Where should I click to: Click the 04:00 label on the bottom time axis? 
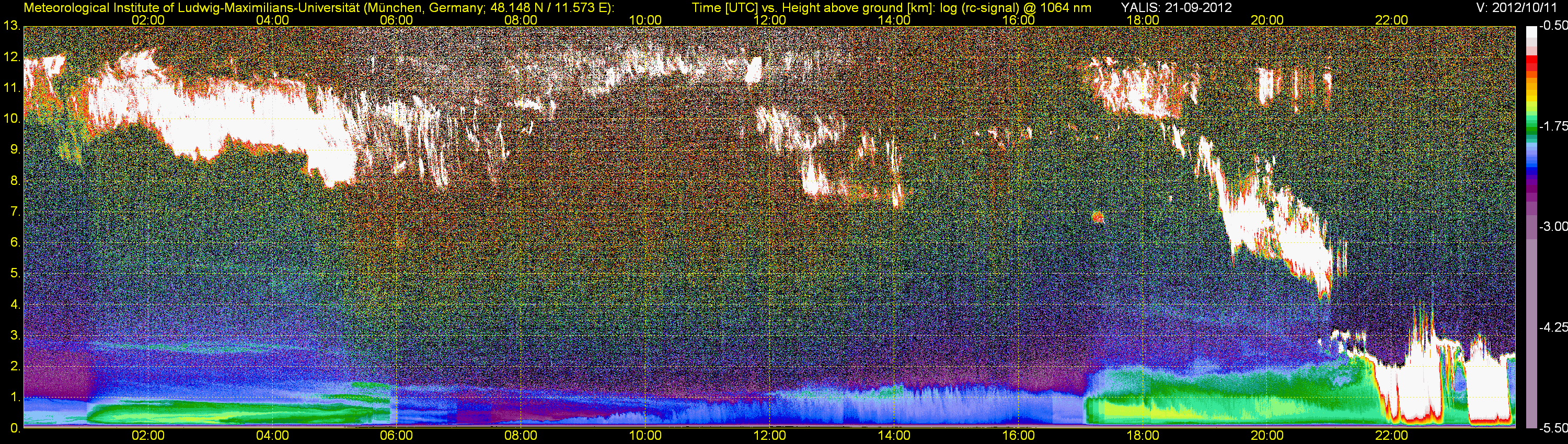pos(272,436)
